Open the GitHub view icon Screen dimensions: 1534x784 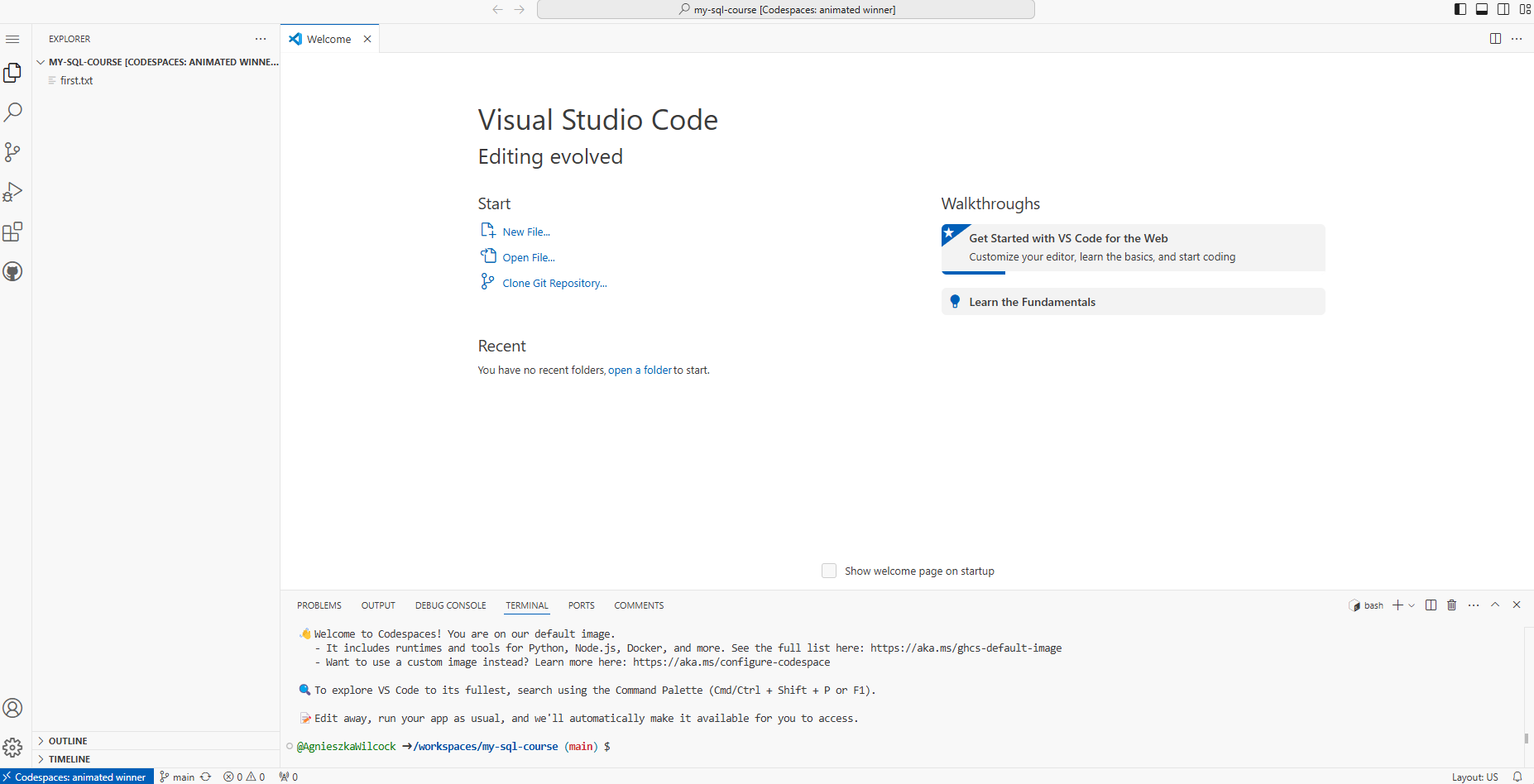click(12, 271)
